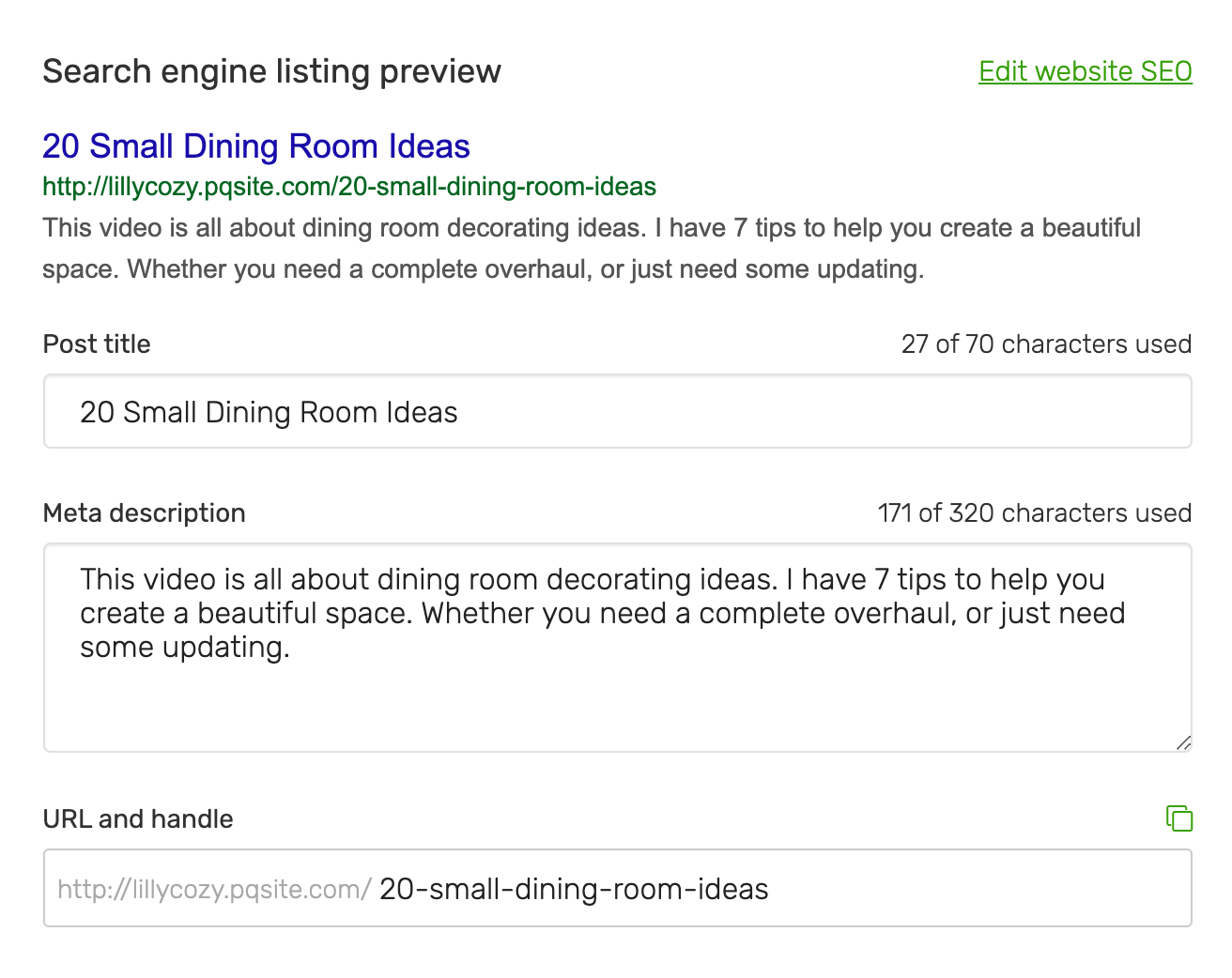Click the Meta description label

(x=145, y=513)
